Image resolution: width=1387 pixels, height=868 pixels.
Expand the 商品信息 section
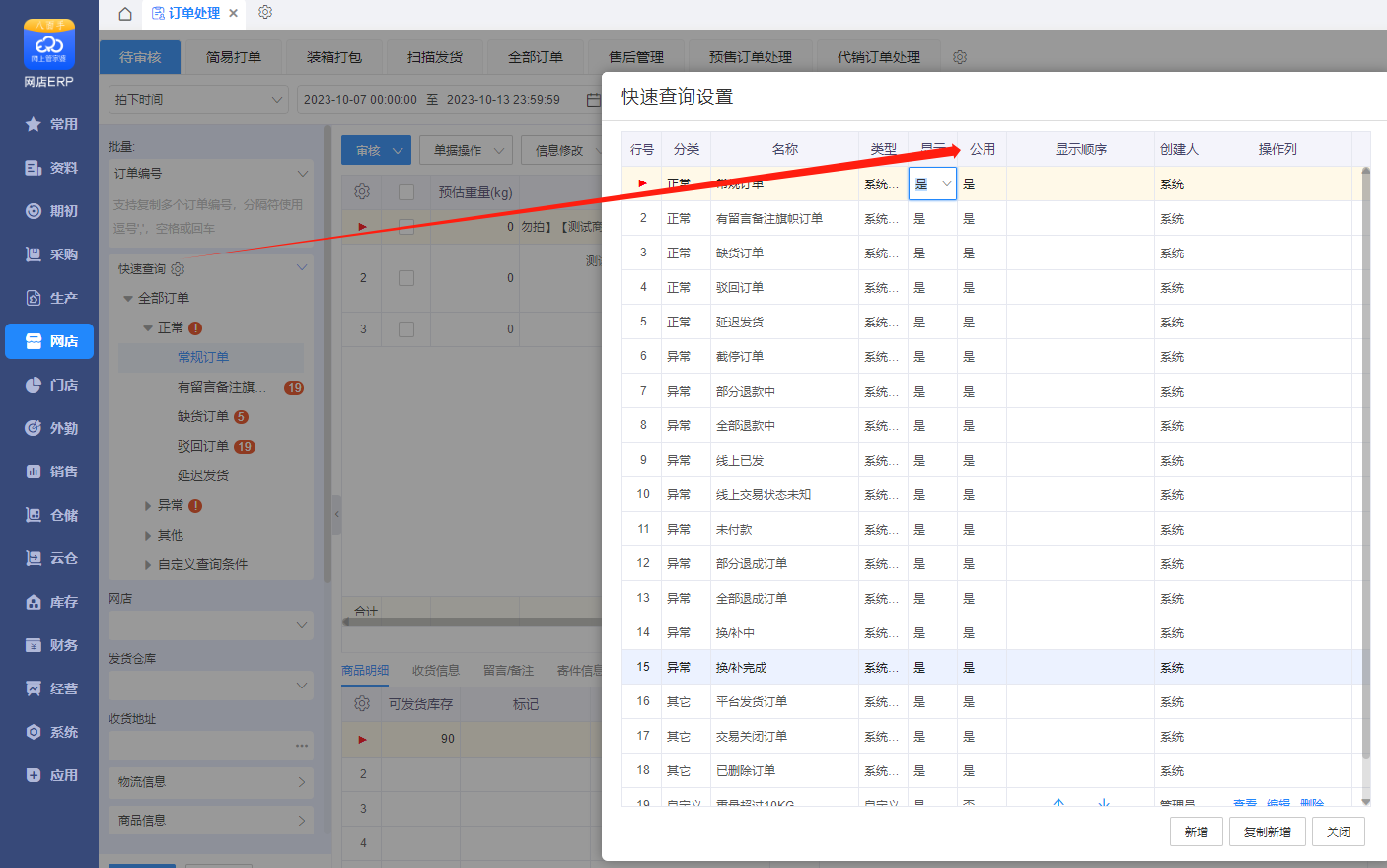point(211,821)
